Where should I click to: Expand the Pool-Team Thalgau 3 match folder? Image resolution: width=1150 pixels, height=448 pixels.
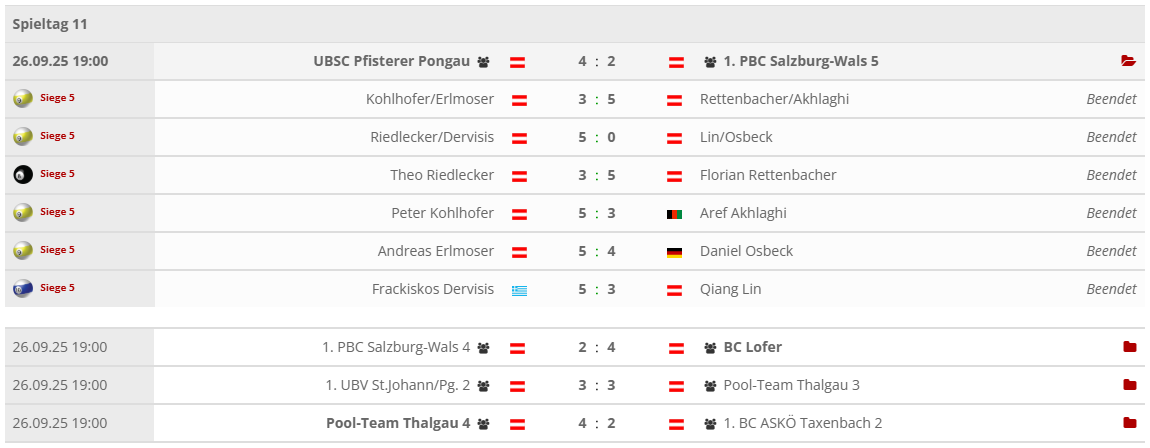[x=1130, y=385]
